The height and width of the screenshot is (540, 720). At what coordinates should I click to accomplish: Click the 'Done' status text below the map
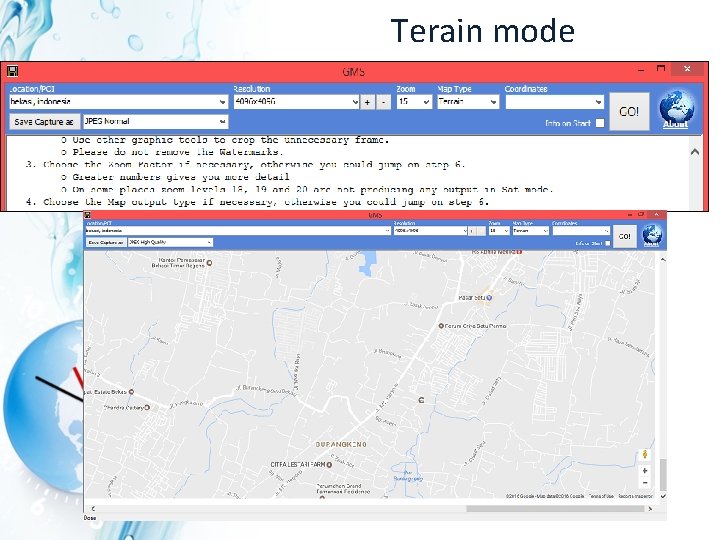[x=90, y=518]
